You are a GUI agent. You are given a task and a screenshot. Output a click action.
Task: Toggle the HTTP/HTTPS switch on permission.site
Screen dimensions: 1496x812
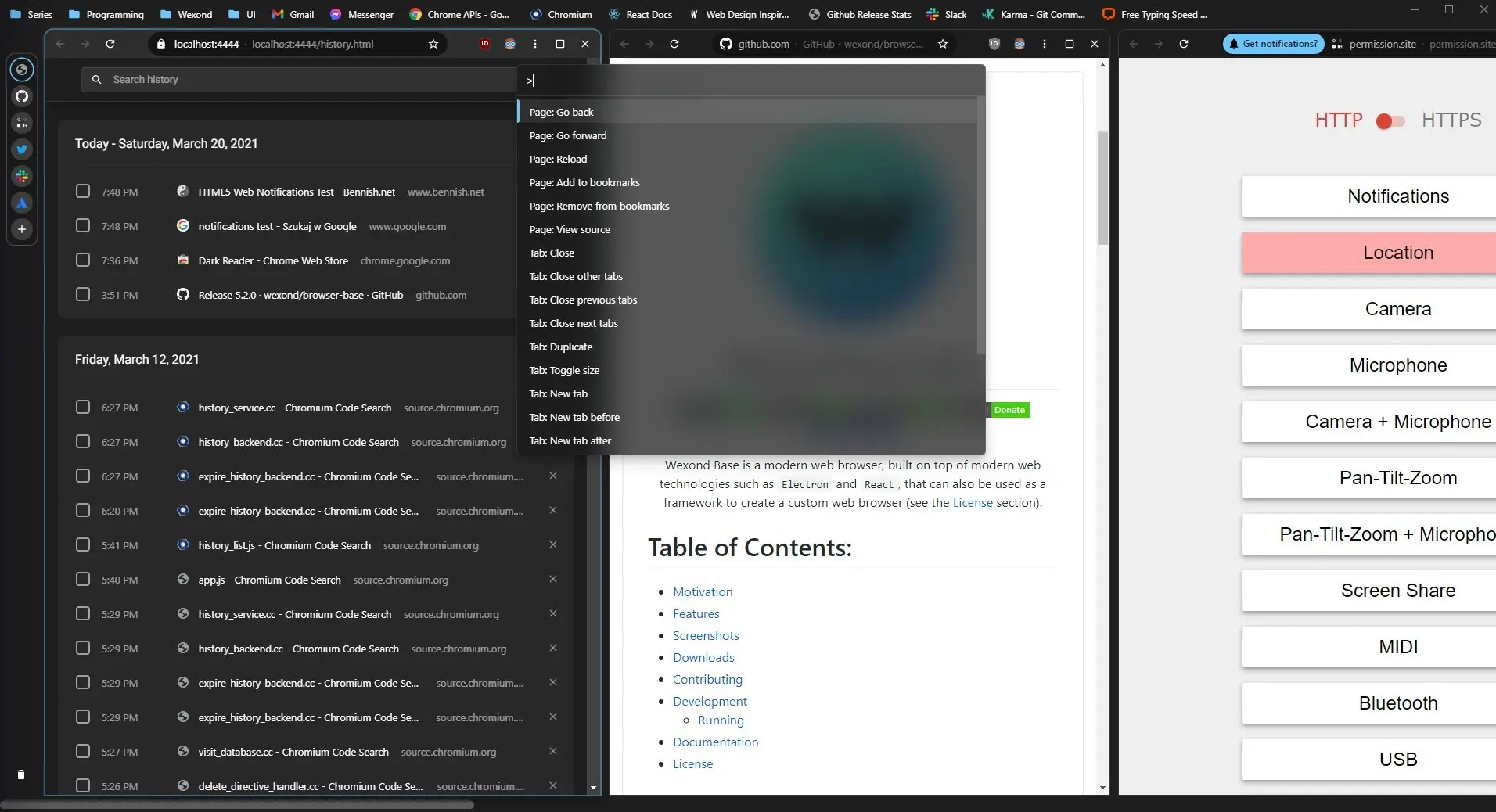click(1390, 120)
